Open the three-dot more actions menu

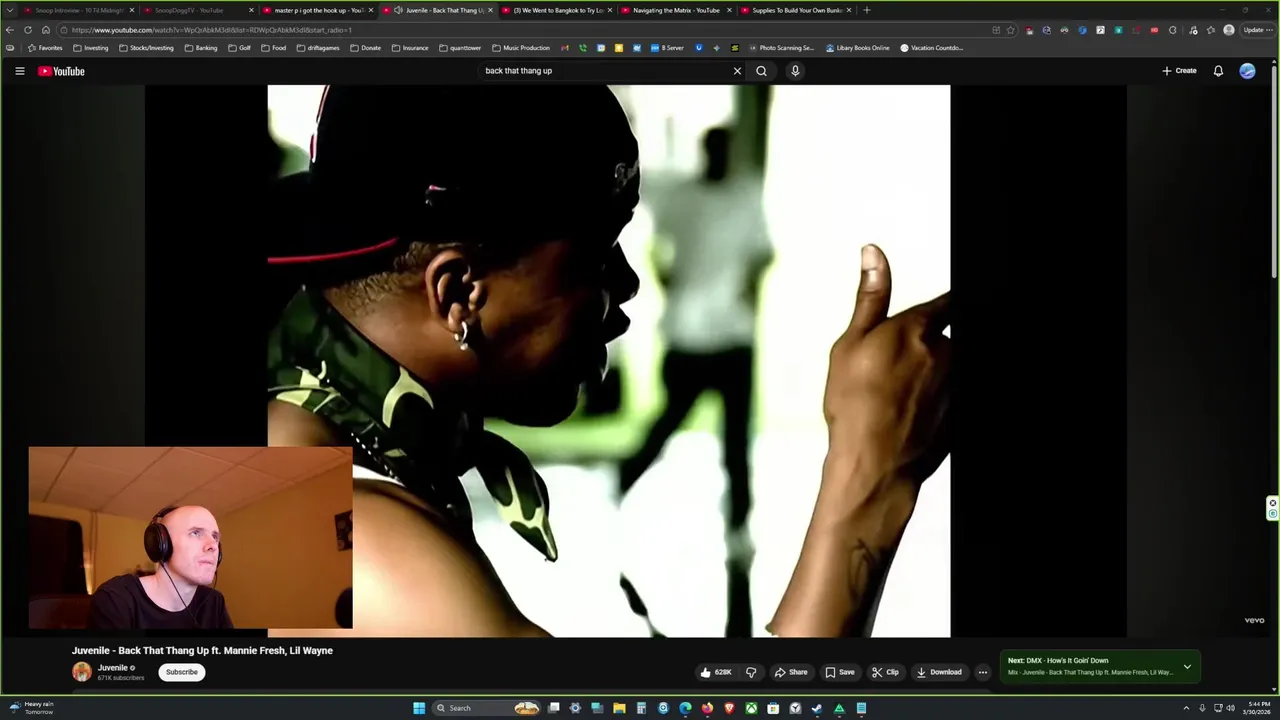point(983,672)
